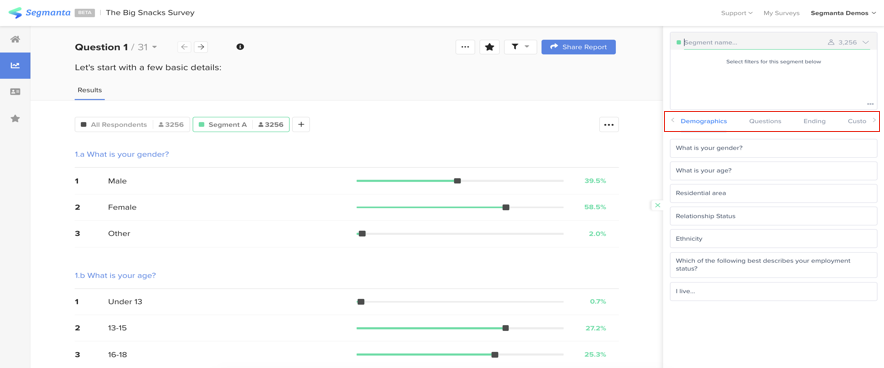Screen dimensions: 884x368
Task: Open the question number dropdown beside 31
Action: point(155,47)
